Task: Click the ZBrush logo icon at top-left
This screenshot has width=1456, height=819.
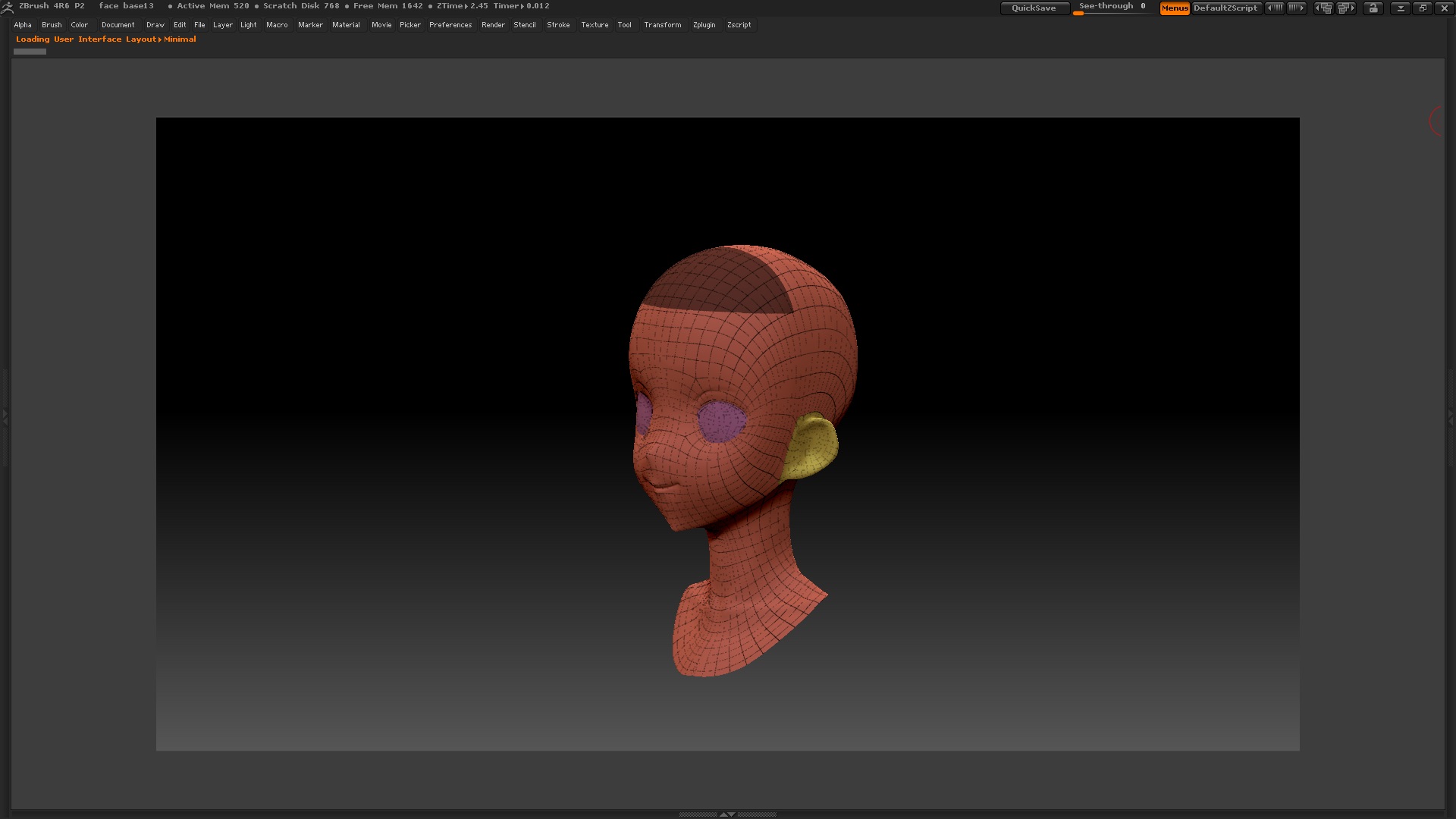Action: 8,7
